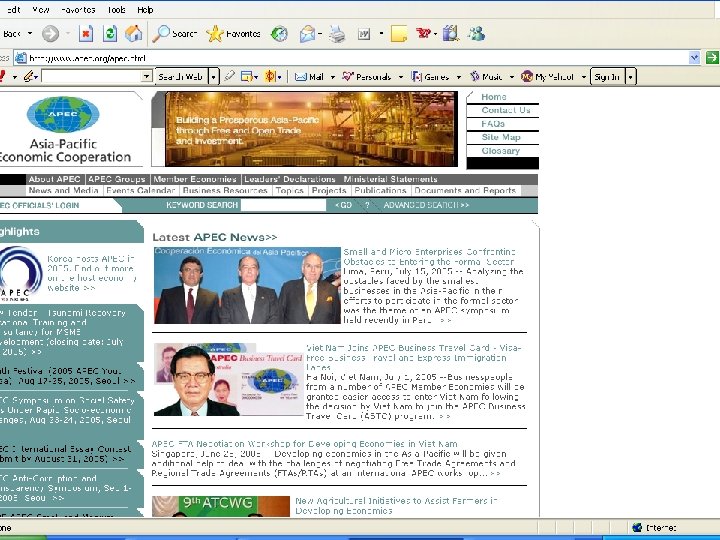This screenshot has height=540, width=720.
Task: Expand the Mail dropdown arrow
Action: click(x=332, y=77)
